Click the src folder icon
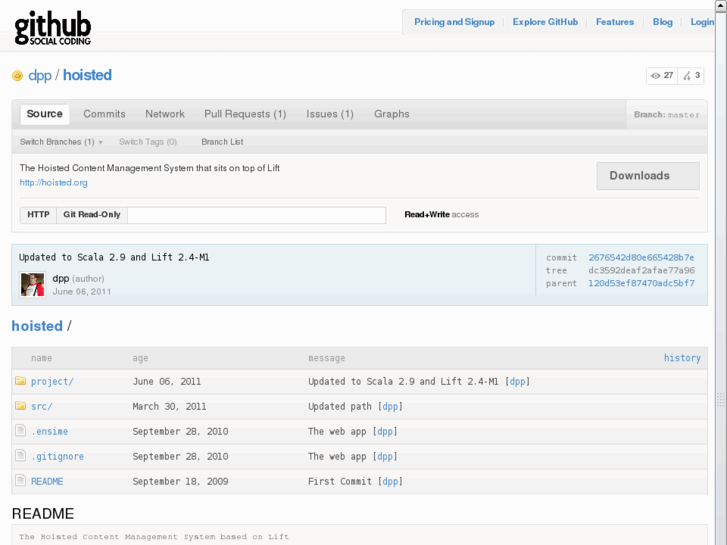Screen dimensions: 727x545 click(20, 406)
